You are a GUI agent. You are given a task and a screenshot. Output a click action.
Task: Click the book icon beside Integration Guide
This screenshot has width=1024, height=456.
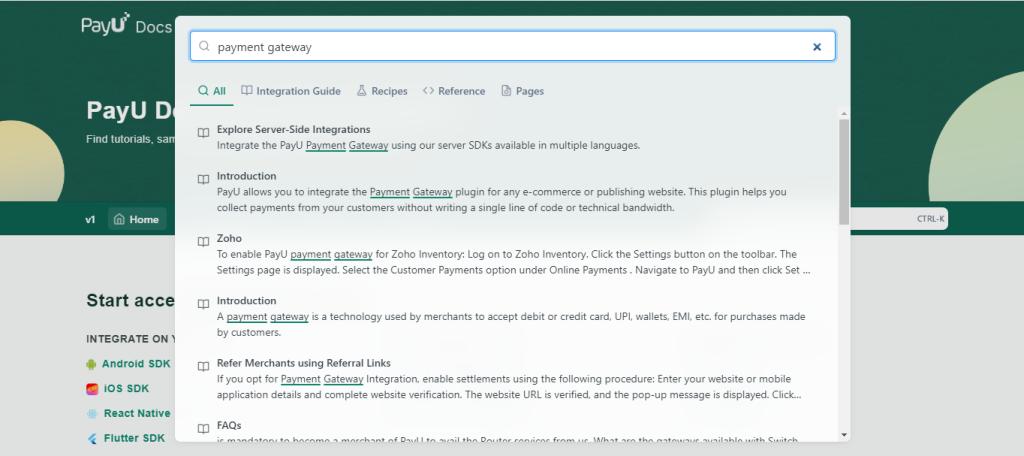coord(246,91)
